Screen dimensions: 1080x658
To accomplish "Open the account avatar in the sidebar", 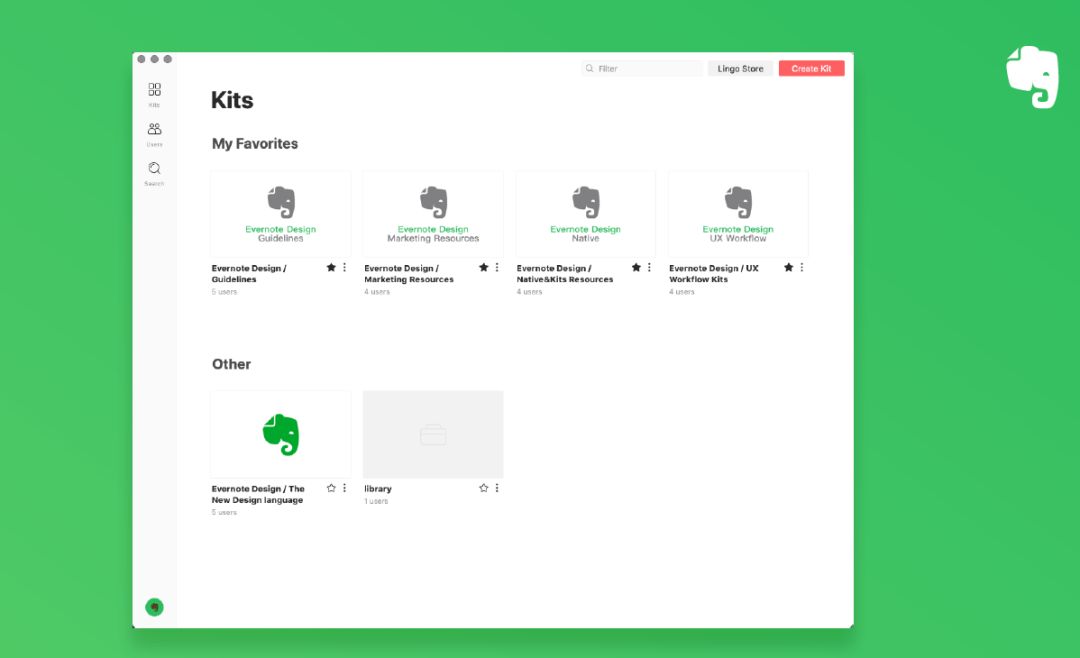I will [x=154, y=607].
